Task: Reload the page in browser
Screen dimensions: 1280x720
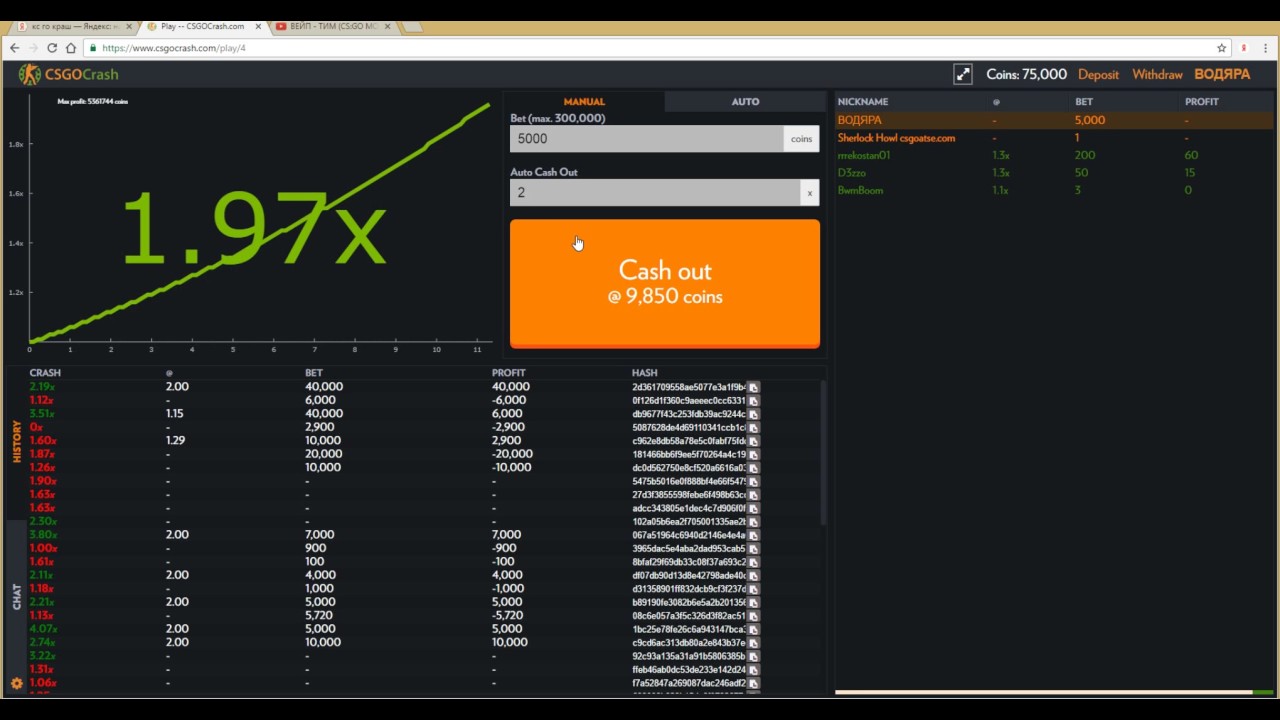Action: pyautogui.click(x=52, y=47)
